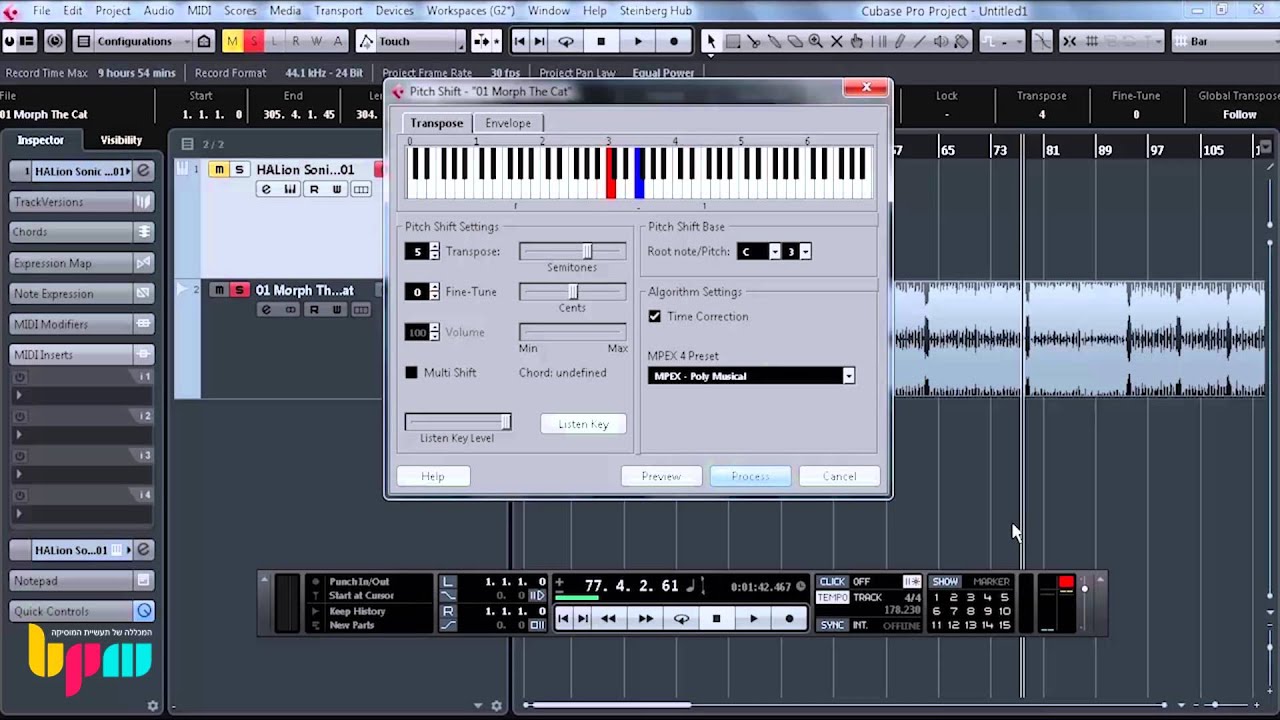Toggle the transport cycle loop button
This screenshot has width=1280, height=720.
click(x=681, y=619)
